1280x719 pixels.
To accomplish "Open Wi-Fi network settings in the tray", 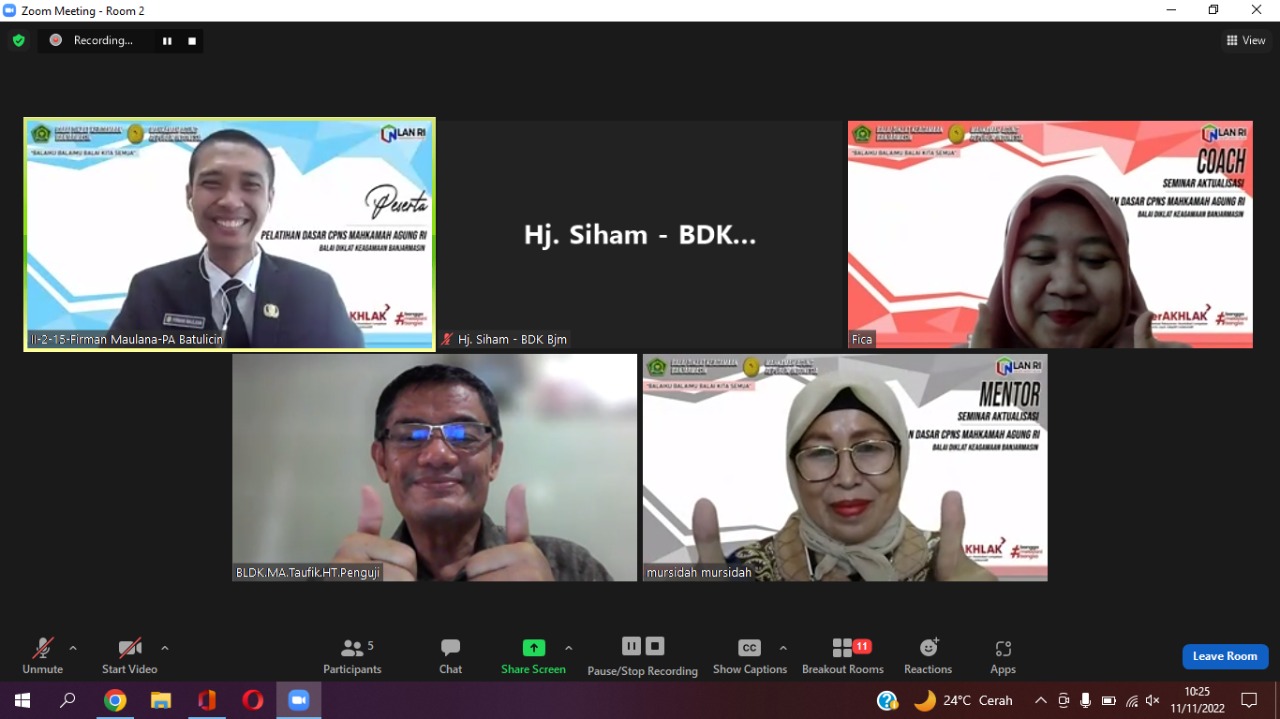I will (1131, 701).
